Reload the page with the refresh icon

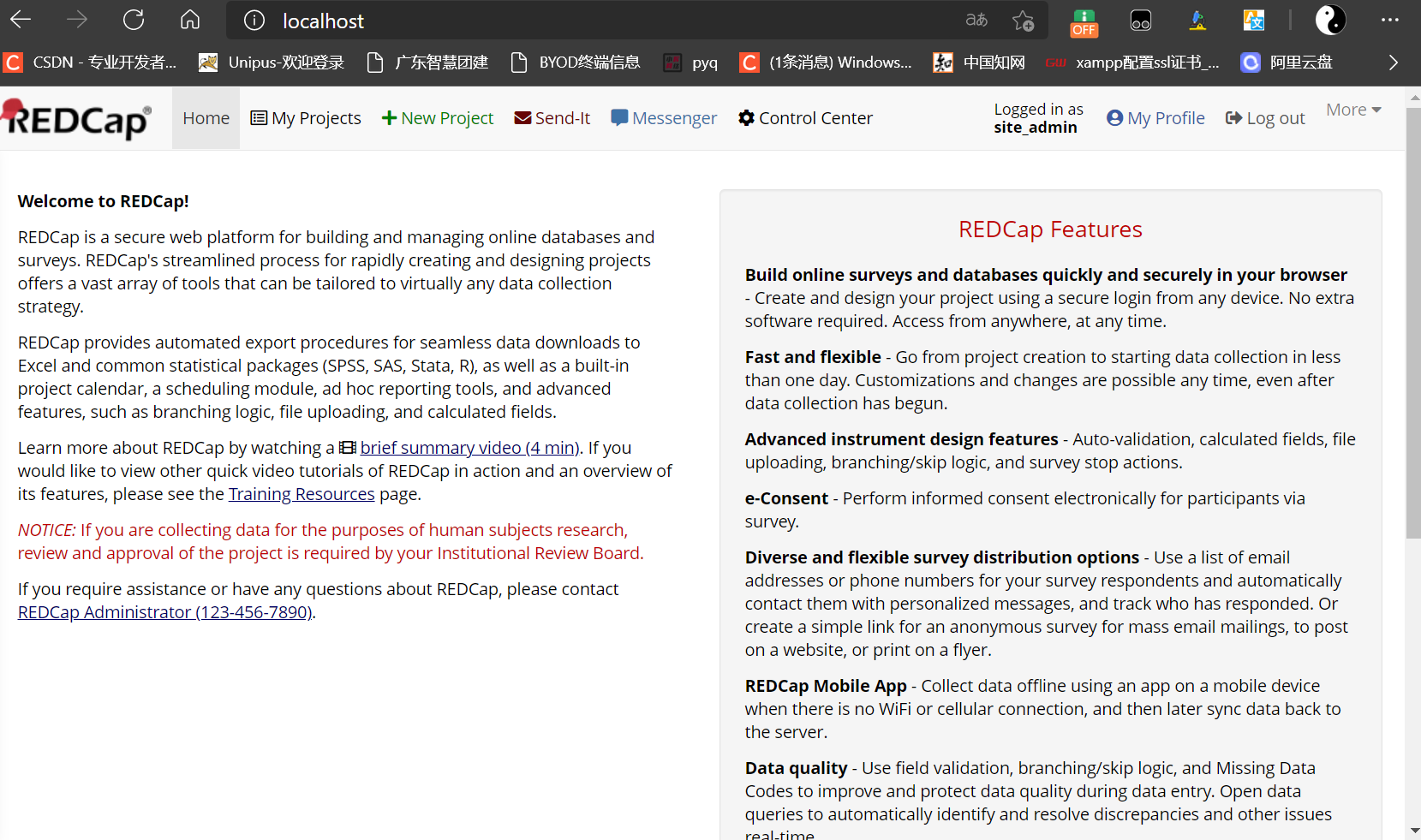click(x=134, y=20)
